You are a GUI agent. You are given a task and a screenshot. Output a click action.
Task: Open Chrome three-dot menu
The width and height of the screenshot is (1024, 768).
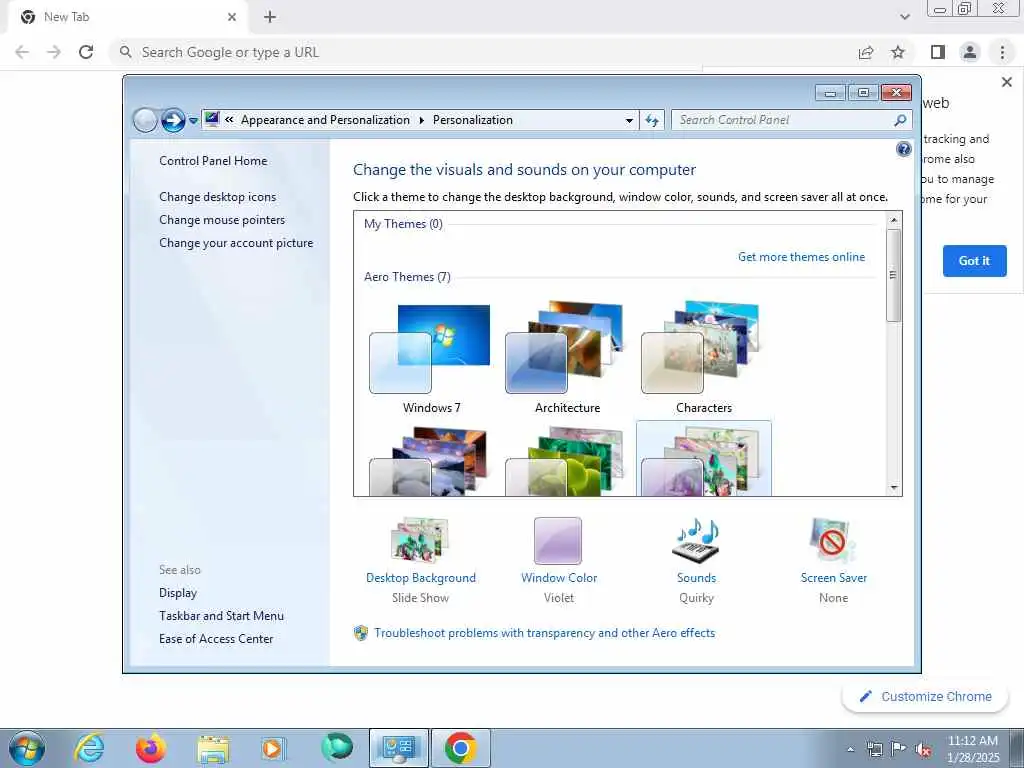tap(1002, 52)
